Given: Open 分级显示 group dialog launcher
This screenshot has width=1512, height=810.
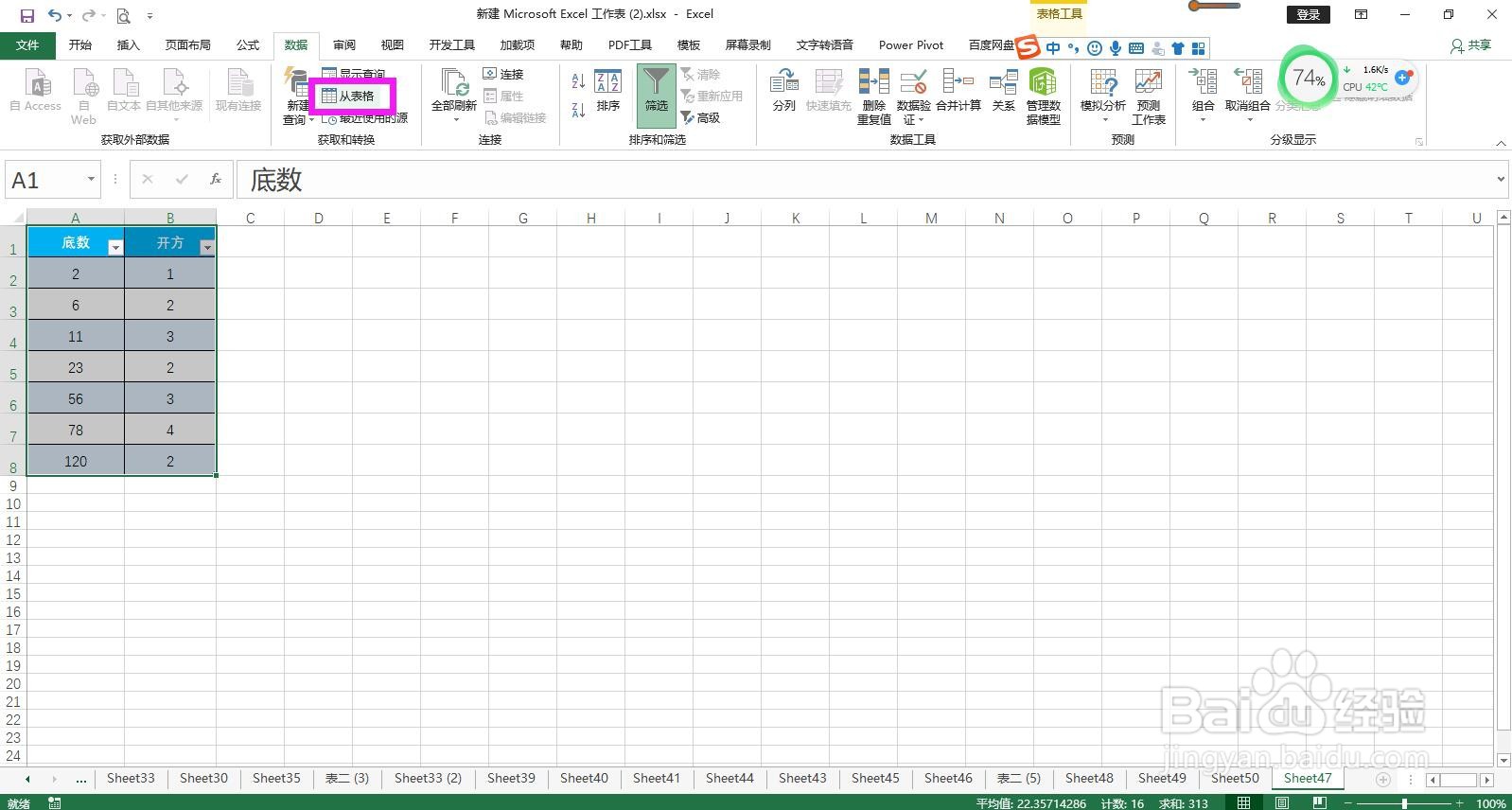Looking at the screenshot, I should [1419, 142].
